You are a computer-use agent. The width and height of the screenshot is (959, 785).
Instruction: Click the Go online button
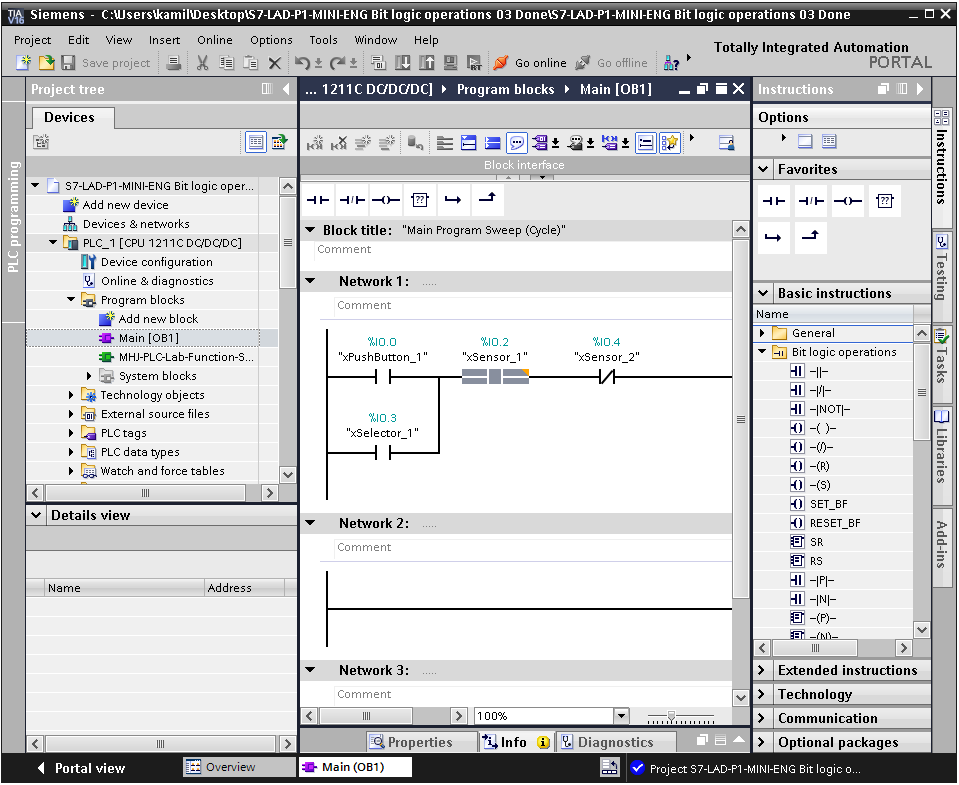tap(530, 62)
